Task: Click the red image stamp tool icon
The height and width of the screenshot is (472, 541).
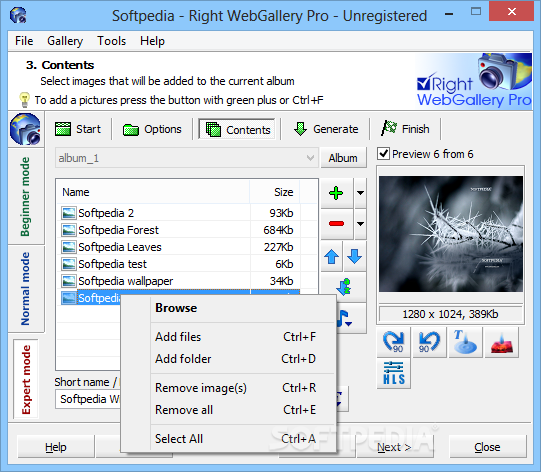Action: click(x=501, y=342)
